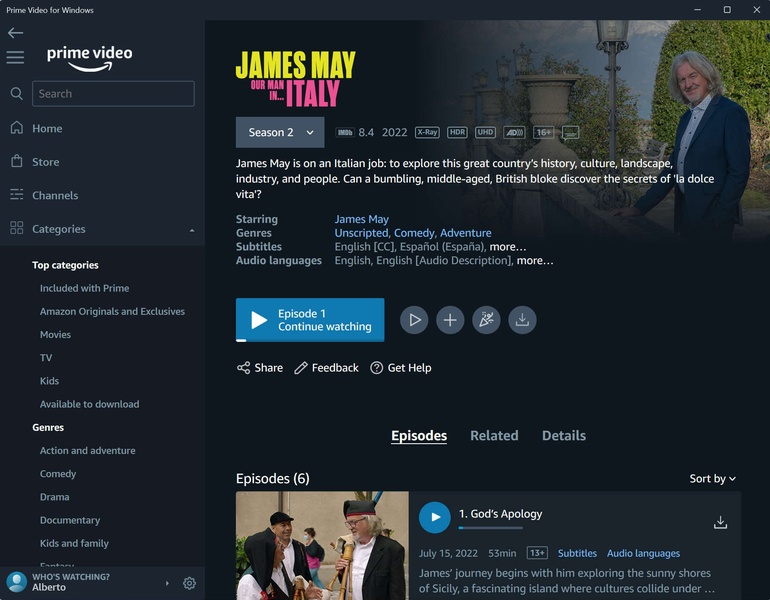Download the season using round download icon
This screenshot has height=600, width=770.
point(522,320)
